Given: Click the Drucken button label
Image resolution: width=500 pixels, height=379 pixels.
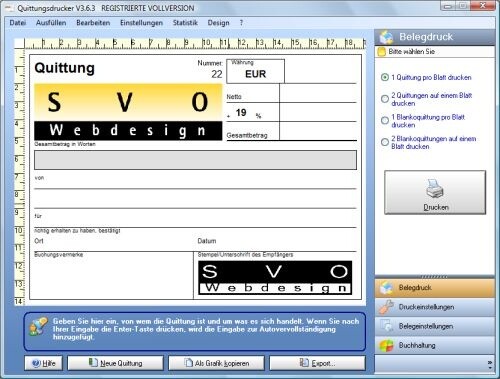Looking at the screenshot, I should (x=436, y=207).
